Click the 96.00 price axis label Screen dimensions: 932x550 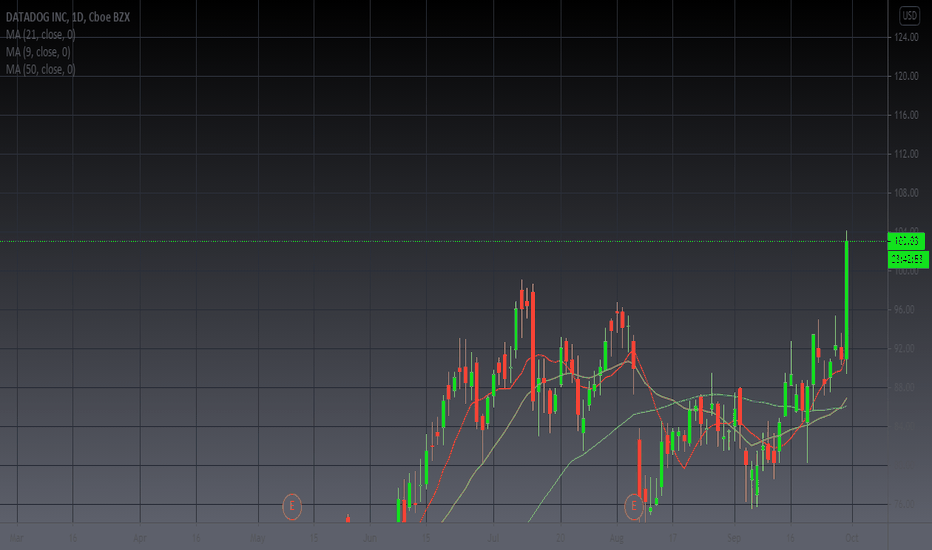point(904,309)
